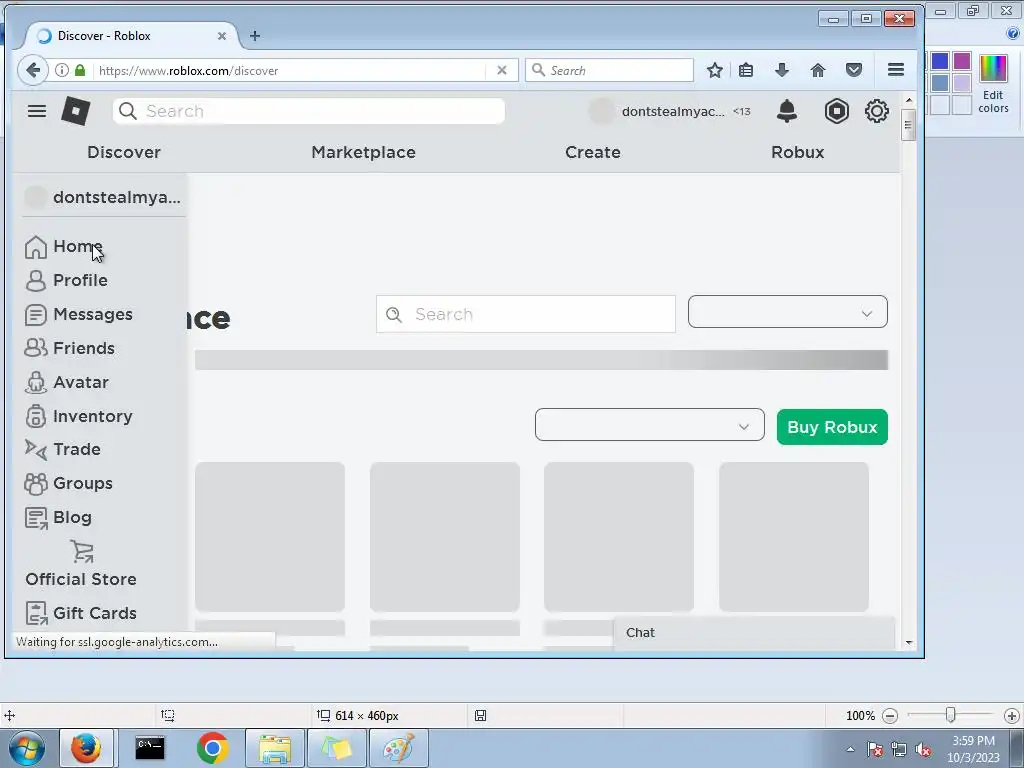Open Messages in the sidebar
This screenshot has height=768, width=1024.
(x=78, y=314)
